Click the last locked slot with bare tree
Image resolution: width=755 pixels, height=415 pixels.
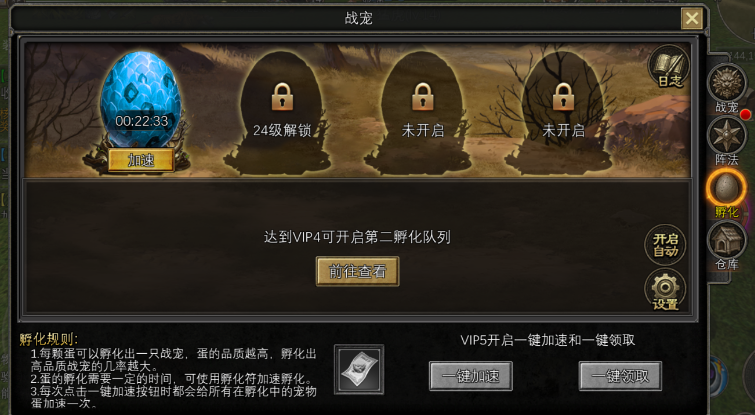tap(563, 111)
